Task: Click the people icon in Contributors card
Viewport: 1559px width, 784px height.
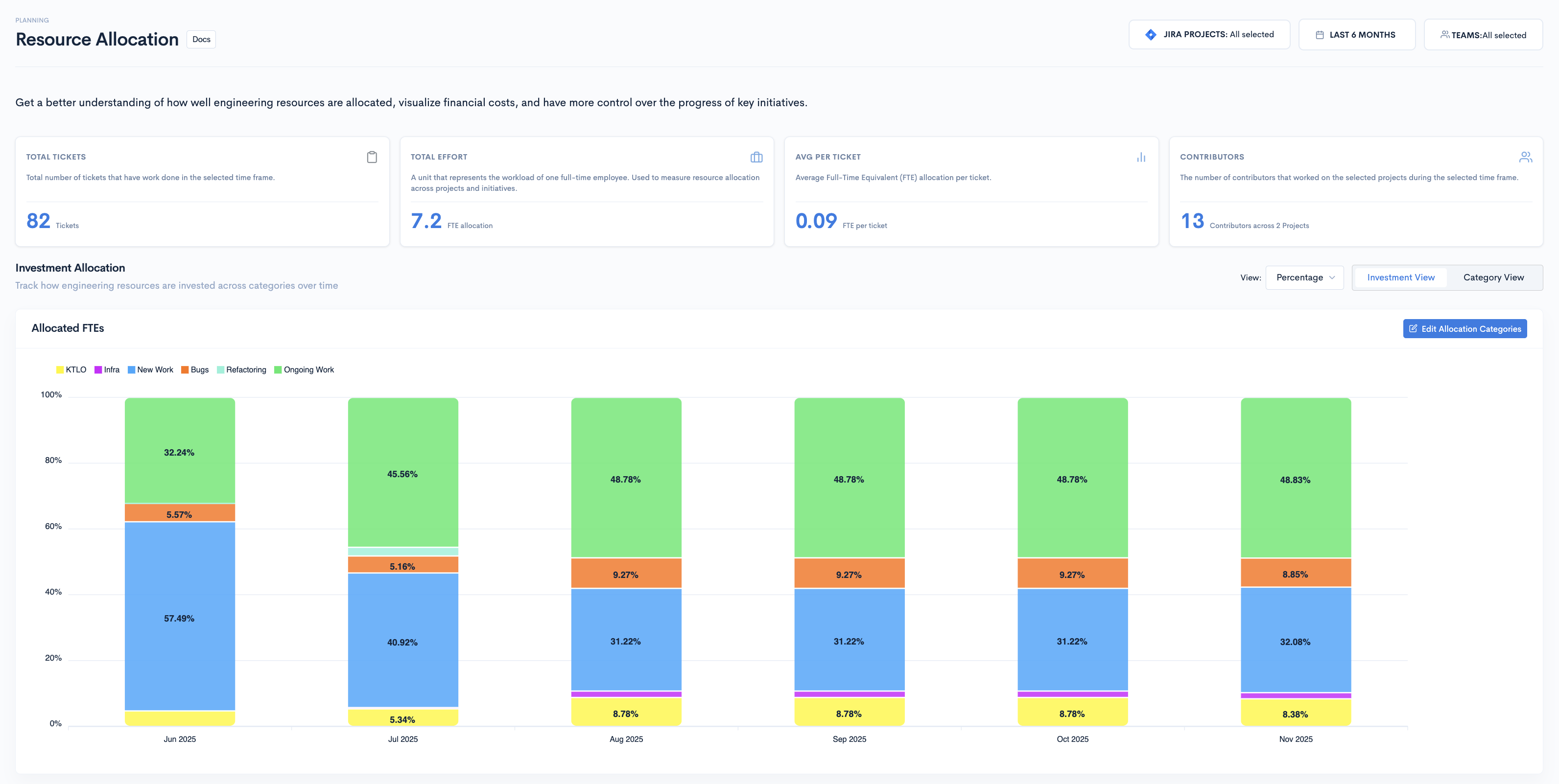Action: coord(1525,157)
